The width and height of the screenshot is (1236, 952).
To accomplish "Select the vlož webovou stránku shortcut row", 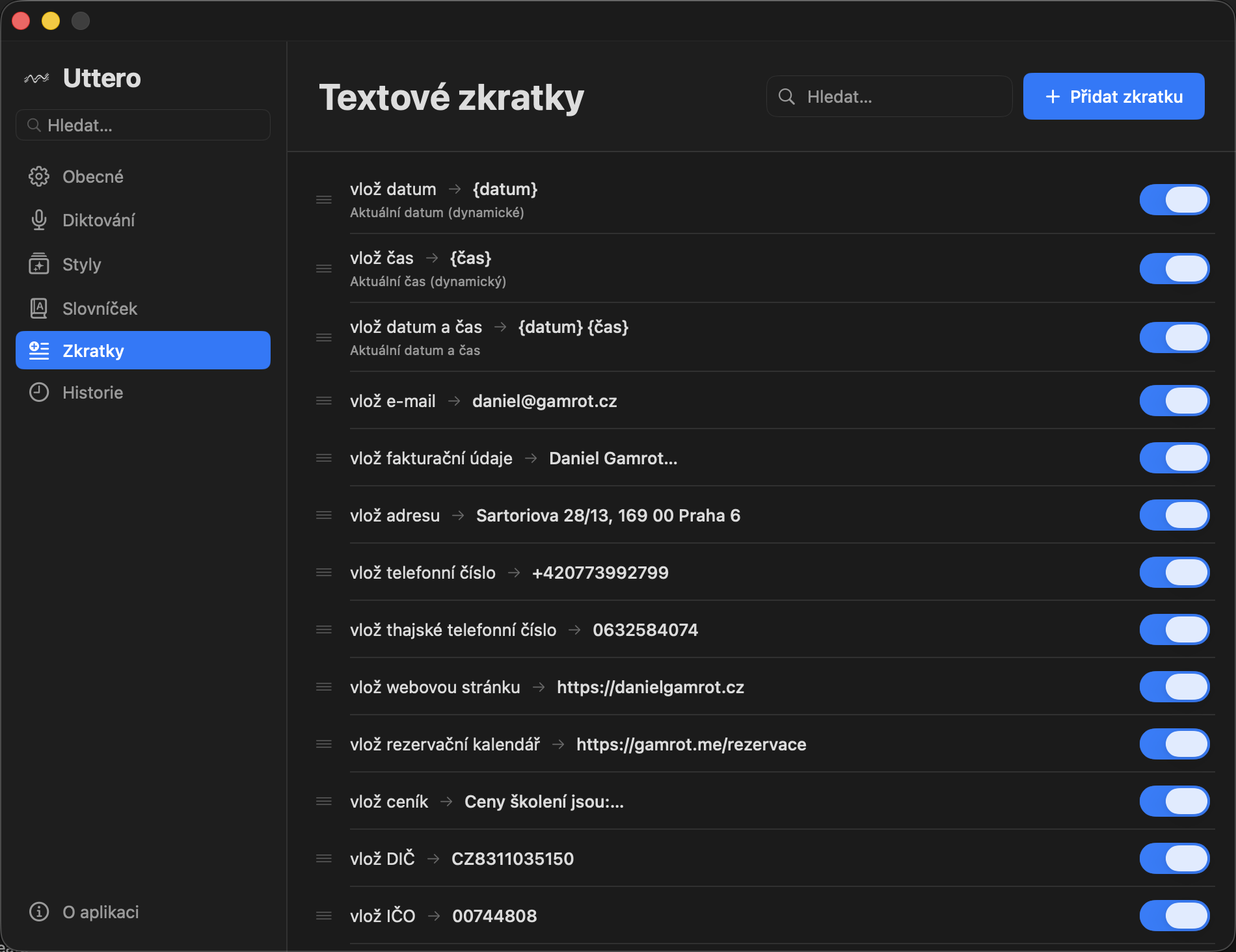I will (x=546, y=687).
